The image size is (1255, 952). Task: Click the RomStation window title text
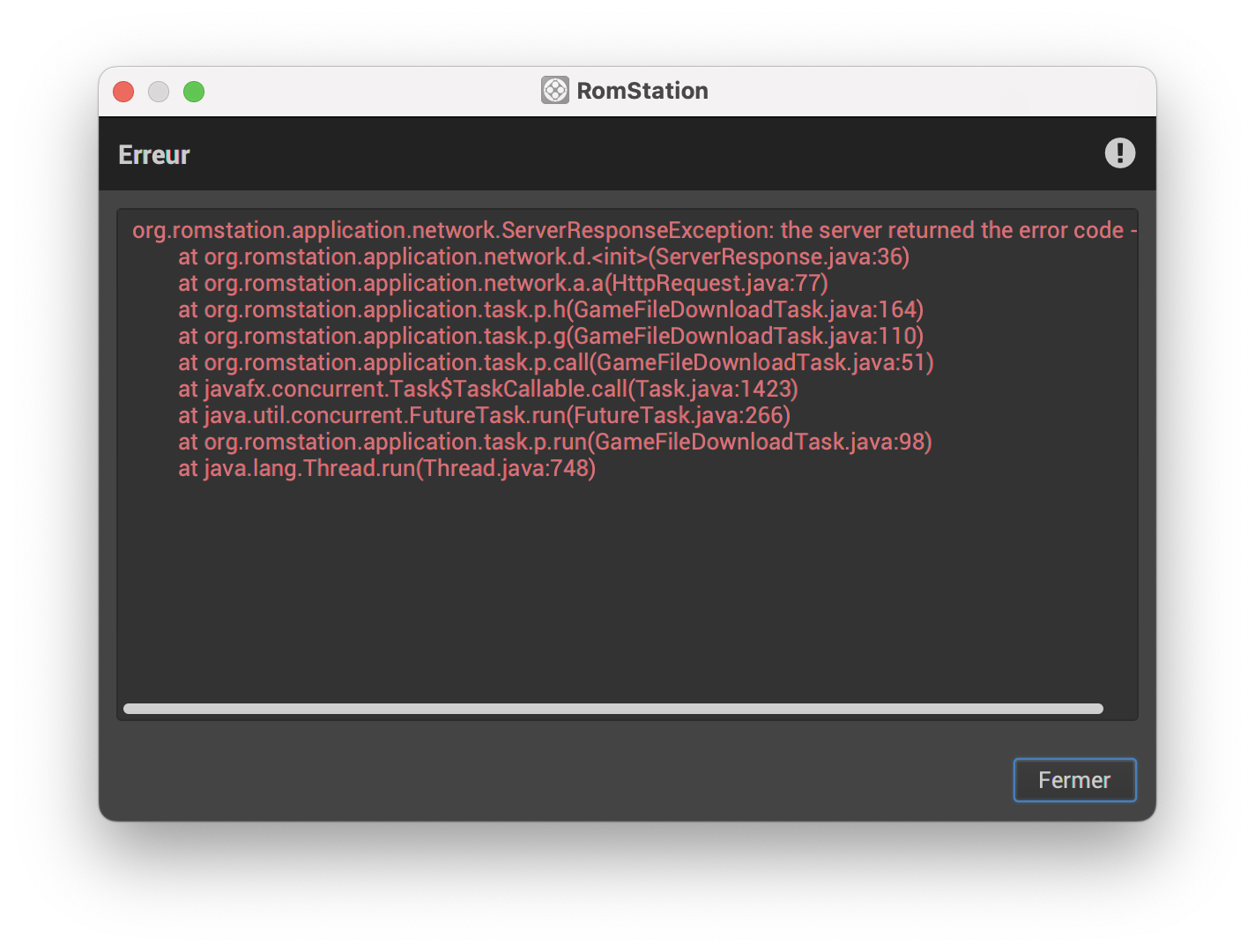click(x=642, y=91)
